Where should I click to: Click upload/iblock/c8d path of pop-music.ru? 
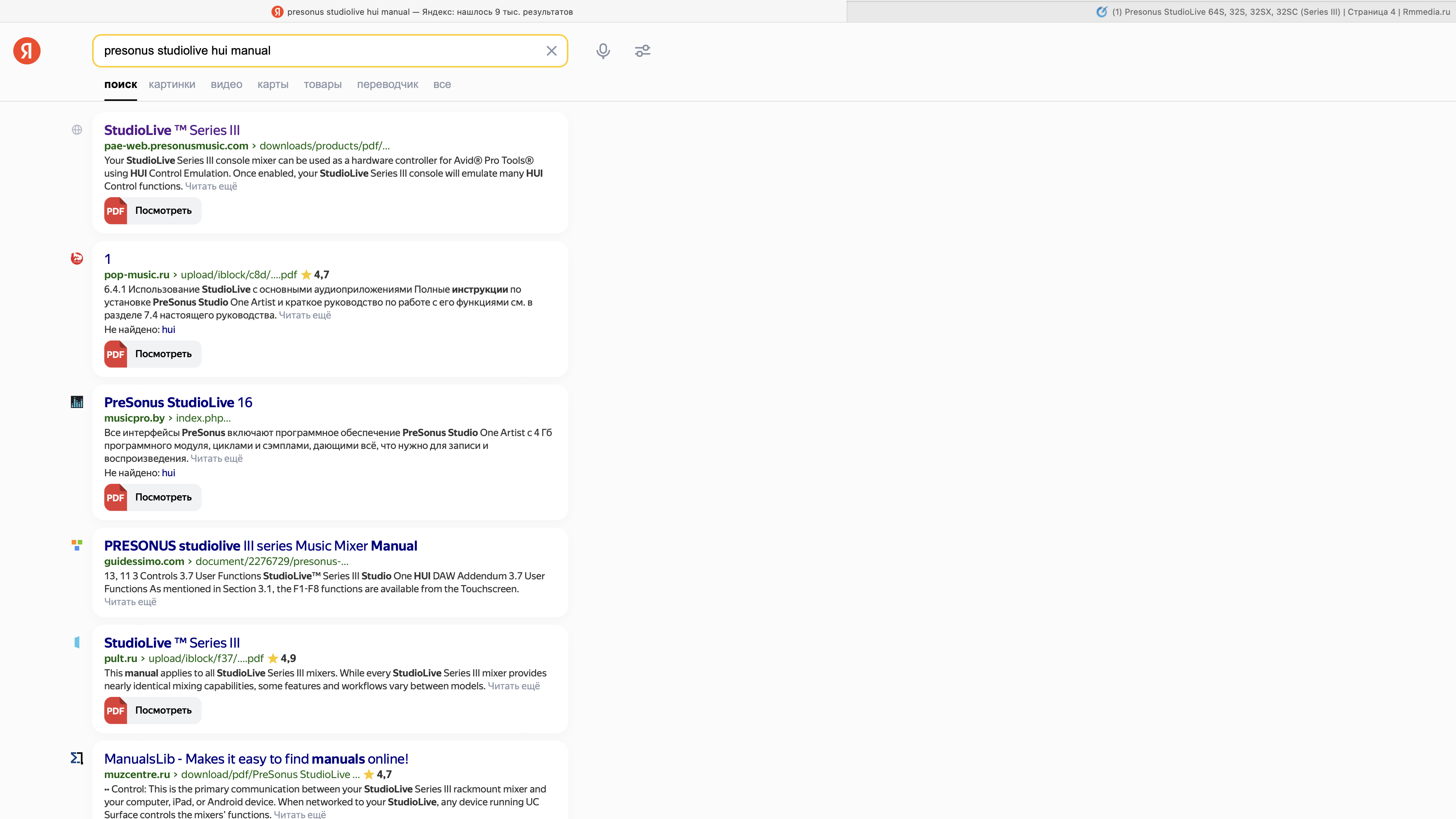[x=238, y=275]
